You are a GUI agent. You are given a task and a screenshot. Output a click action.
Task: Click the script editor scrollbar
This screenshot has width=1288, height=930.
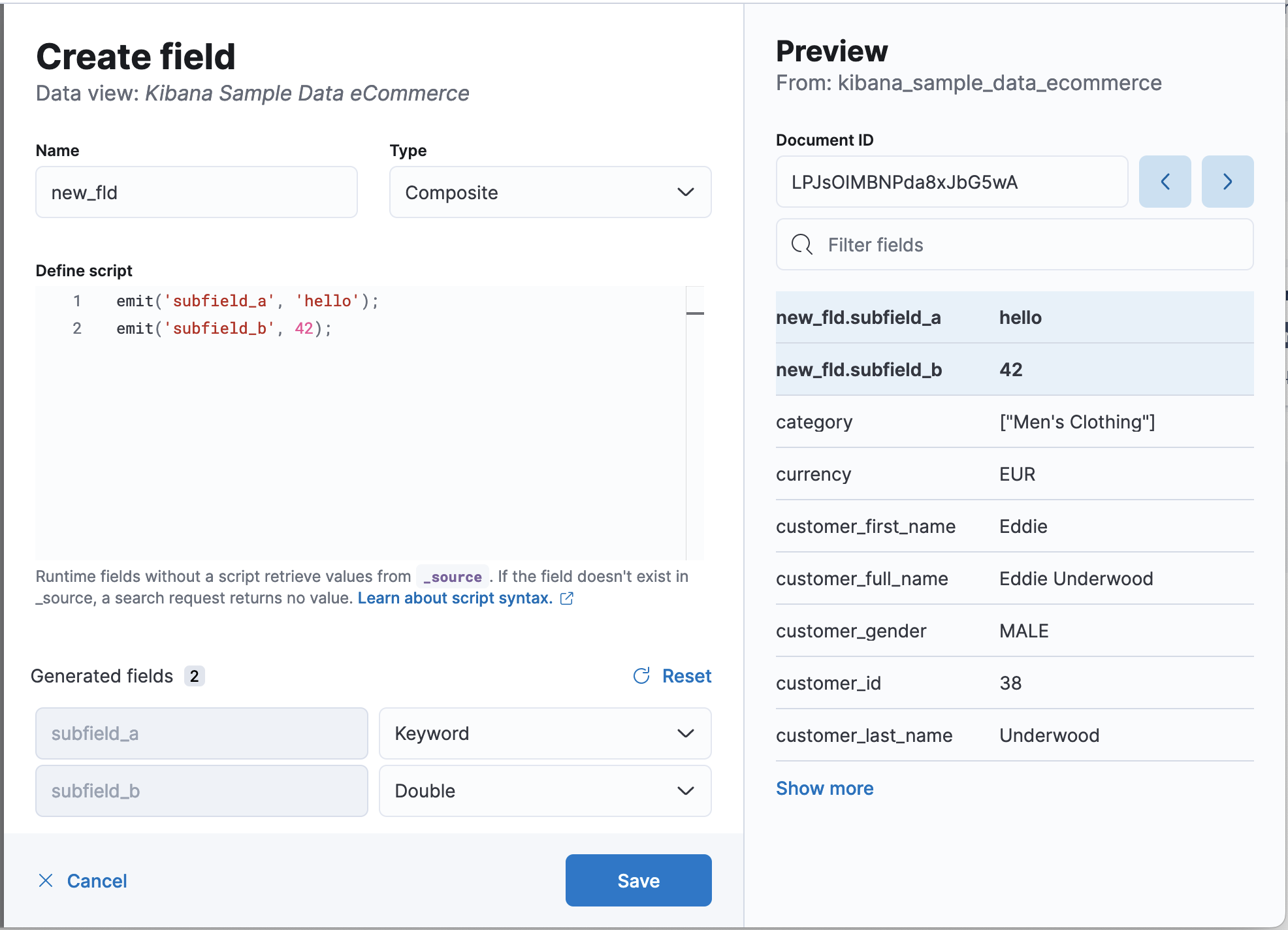click(695, 313)
